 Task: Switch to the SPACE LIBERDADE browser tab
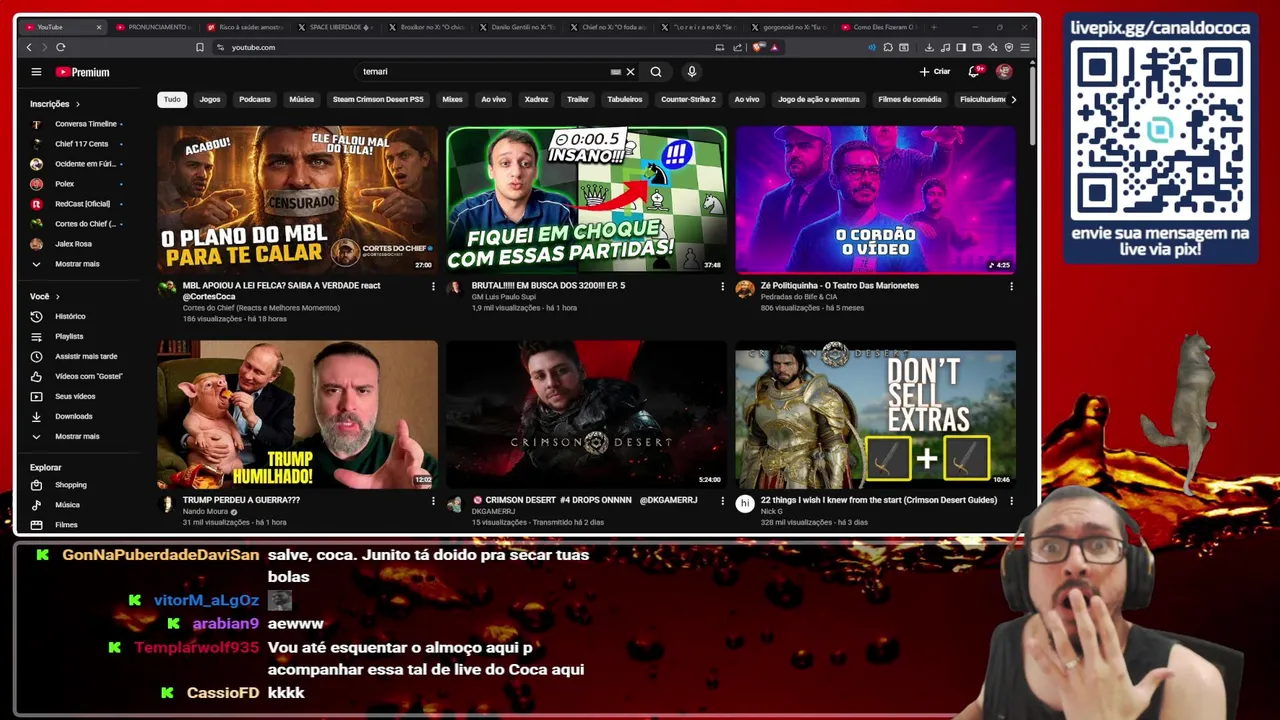point(332,27)
